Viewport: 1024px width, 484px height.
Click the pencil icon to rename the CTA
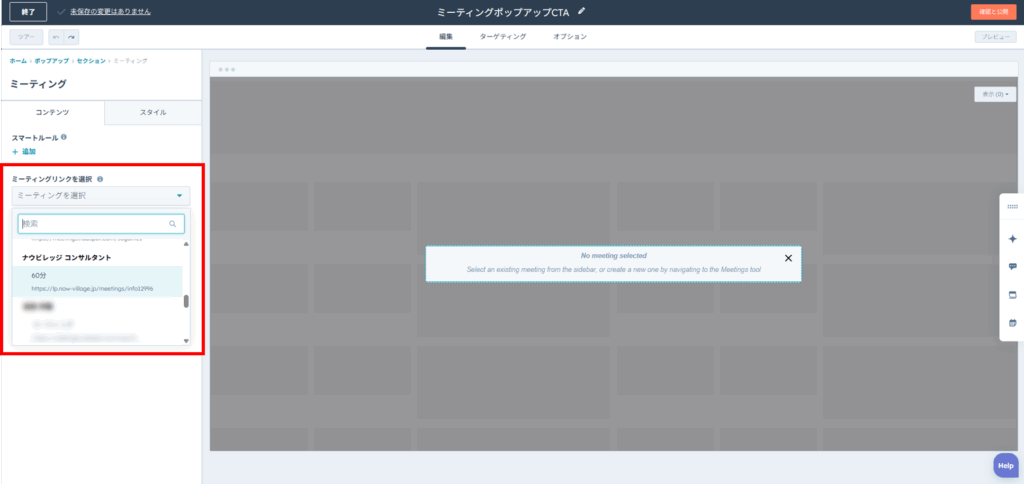[582, 12]
